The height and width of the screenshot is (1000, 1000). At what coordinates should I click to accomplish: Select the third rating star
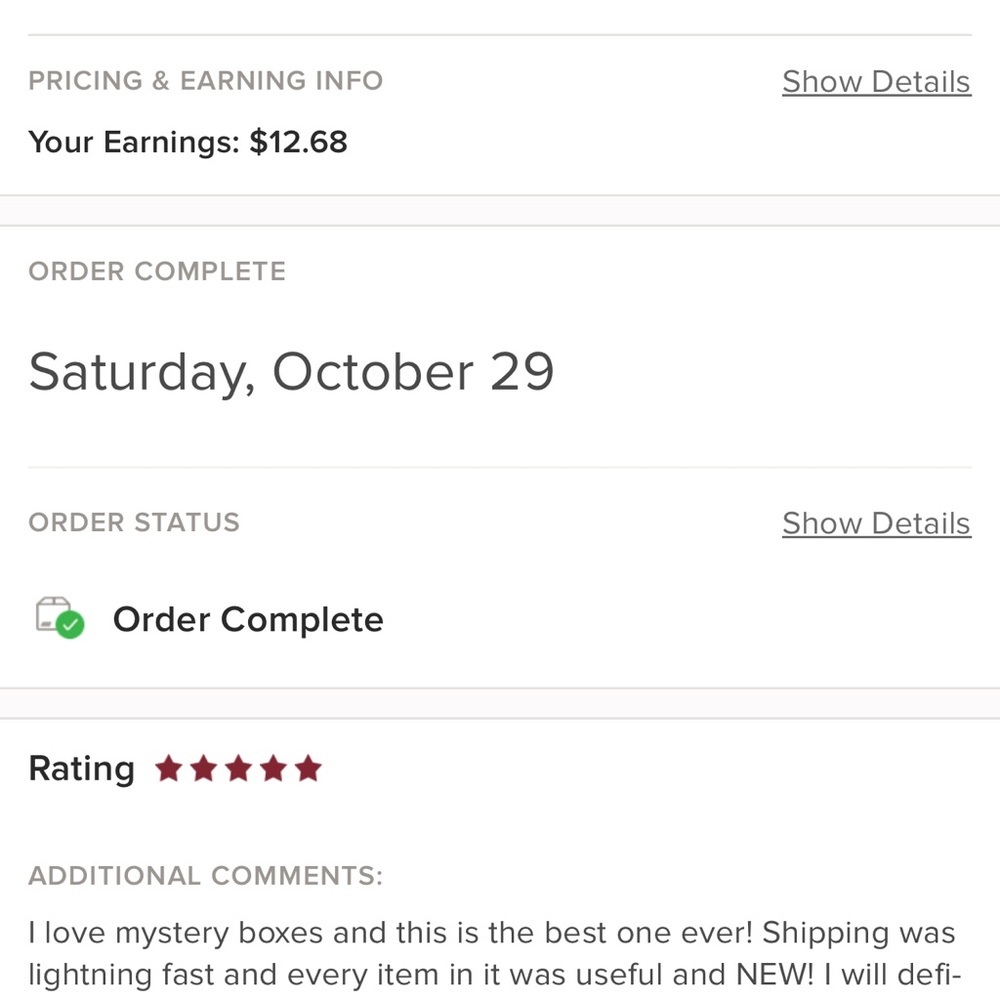(x=239, y=769)
